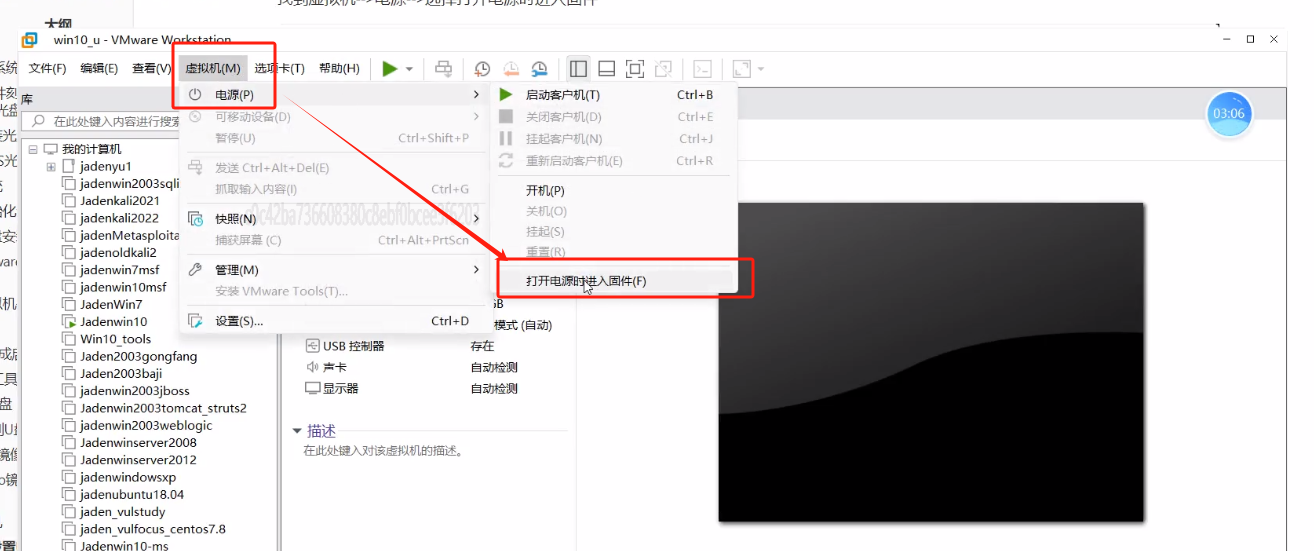Select Jaden2003baji virtual machine
1314x551 pixels.
121,373
